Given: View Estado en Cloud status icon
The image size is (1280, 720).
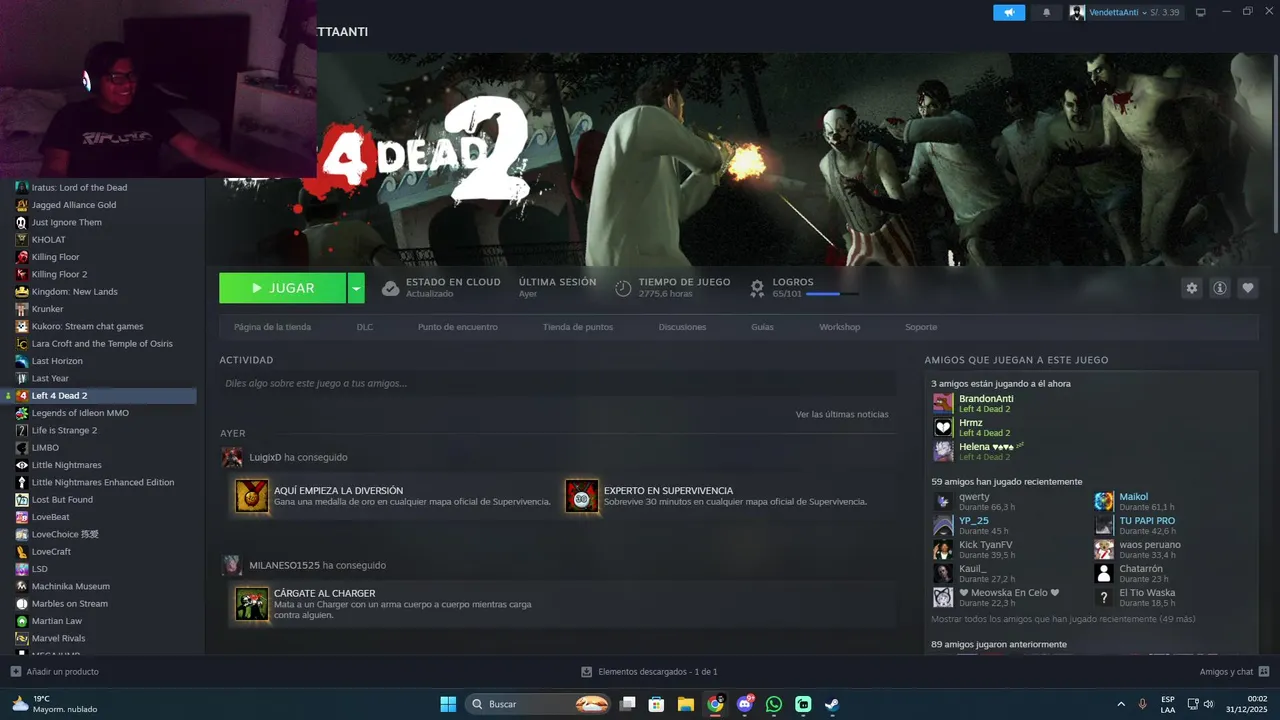Looking at the screenshot, I should [x=391, y=288].
